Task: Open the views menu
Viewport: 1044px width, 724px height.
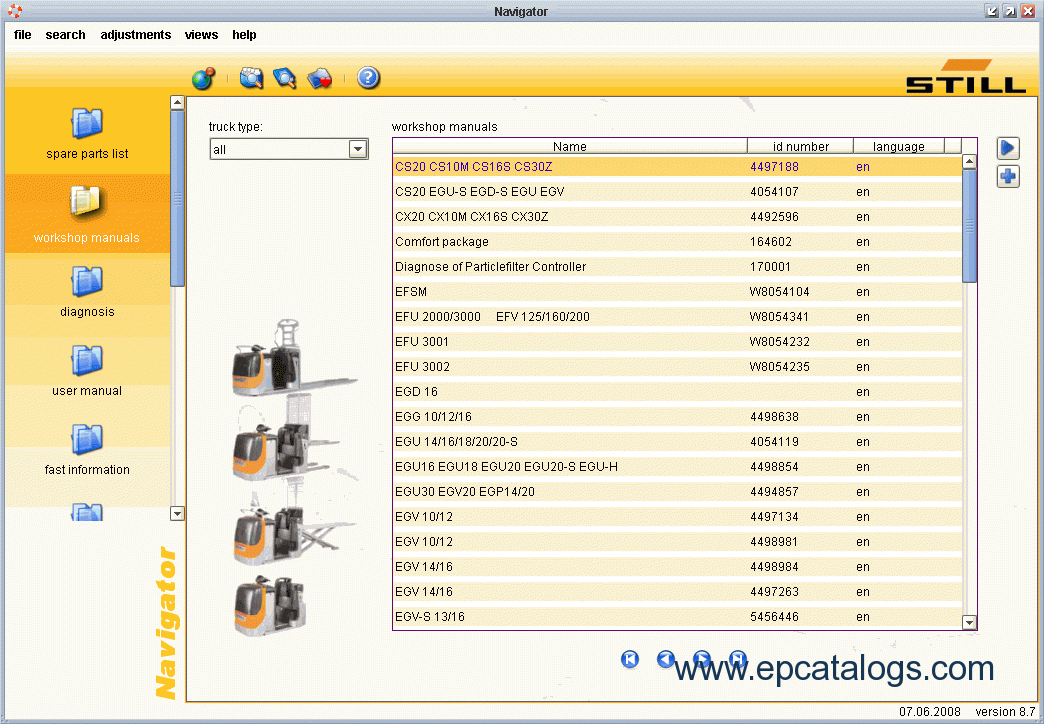Action: [201, 35]
